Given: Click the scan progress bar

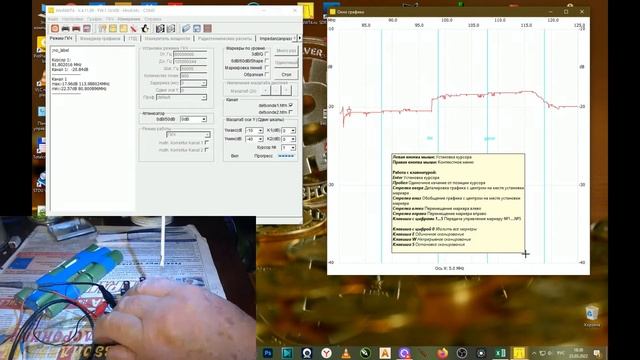Looking at the screenshot, I should [286, 156].
